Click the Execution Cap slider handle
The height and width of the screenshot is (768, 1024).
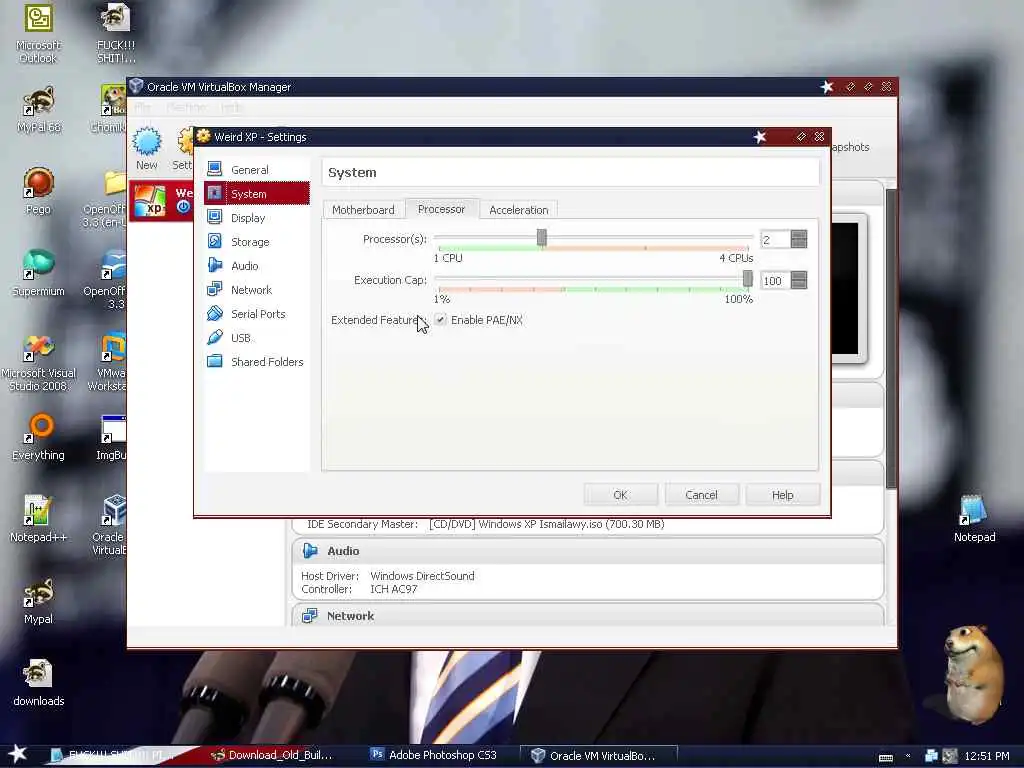tap(748, 280)
